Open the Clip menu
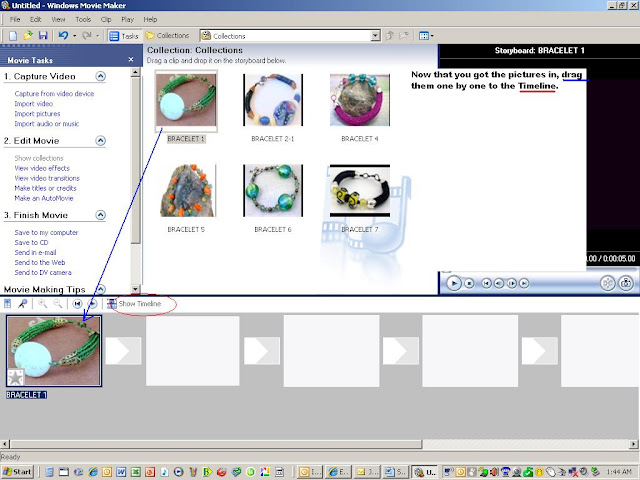Viewport: 640px width, 480px height. [106, 19]
